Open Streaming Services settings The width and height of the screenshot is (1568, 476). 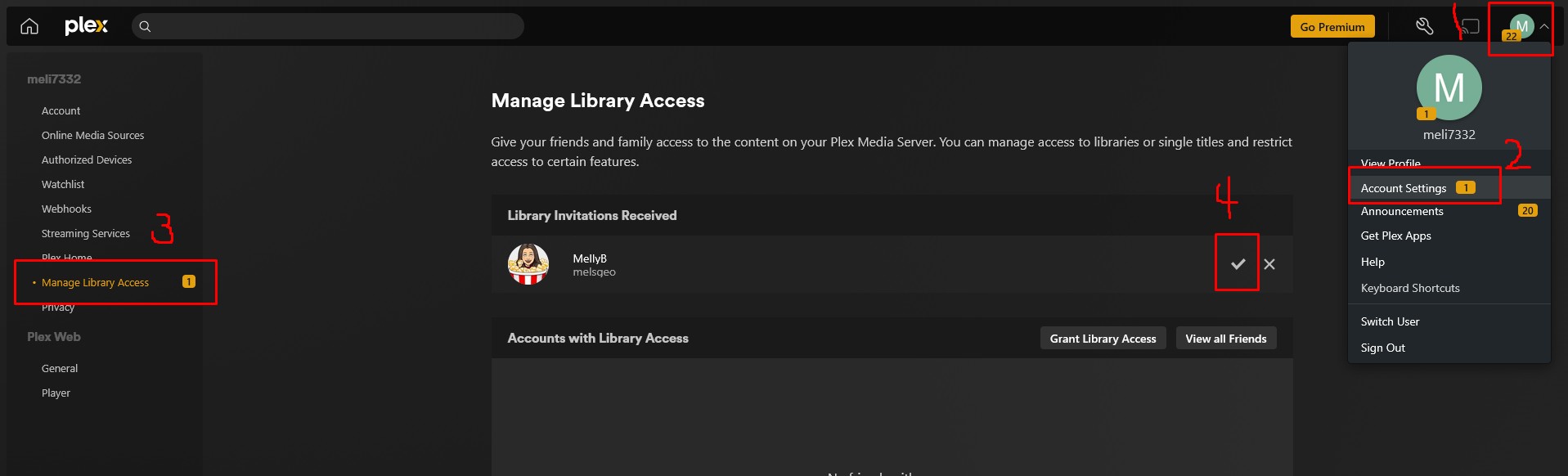pos(86,233)
